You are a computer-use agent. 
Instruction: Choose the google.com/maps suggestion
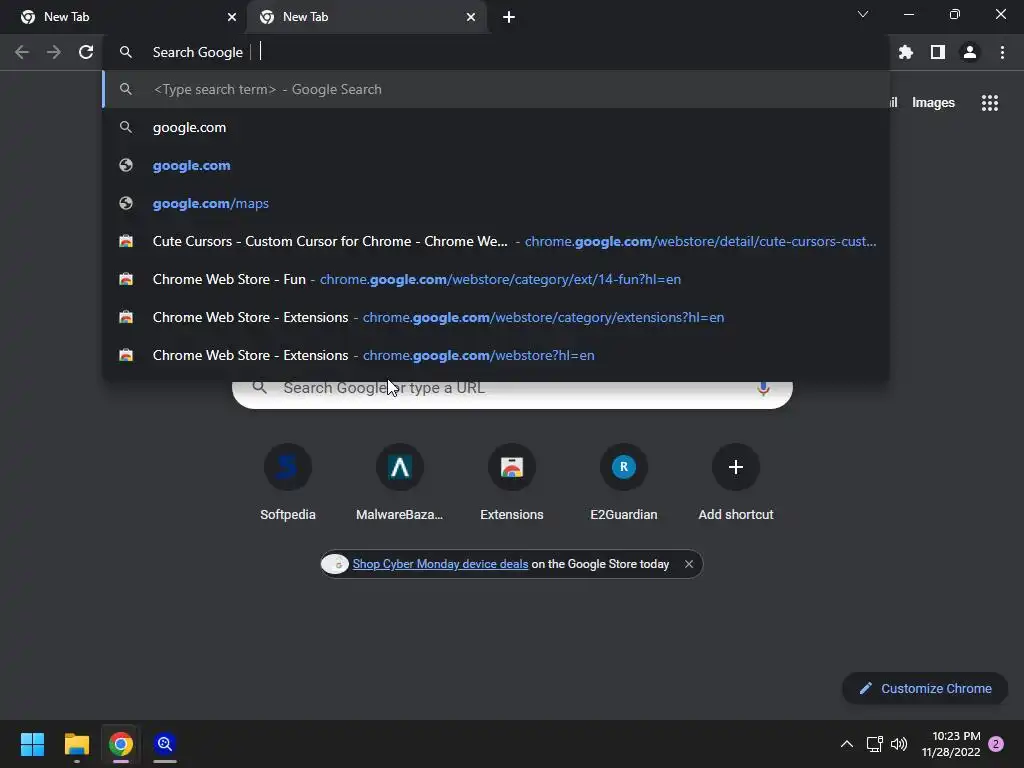click(496, 203)
